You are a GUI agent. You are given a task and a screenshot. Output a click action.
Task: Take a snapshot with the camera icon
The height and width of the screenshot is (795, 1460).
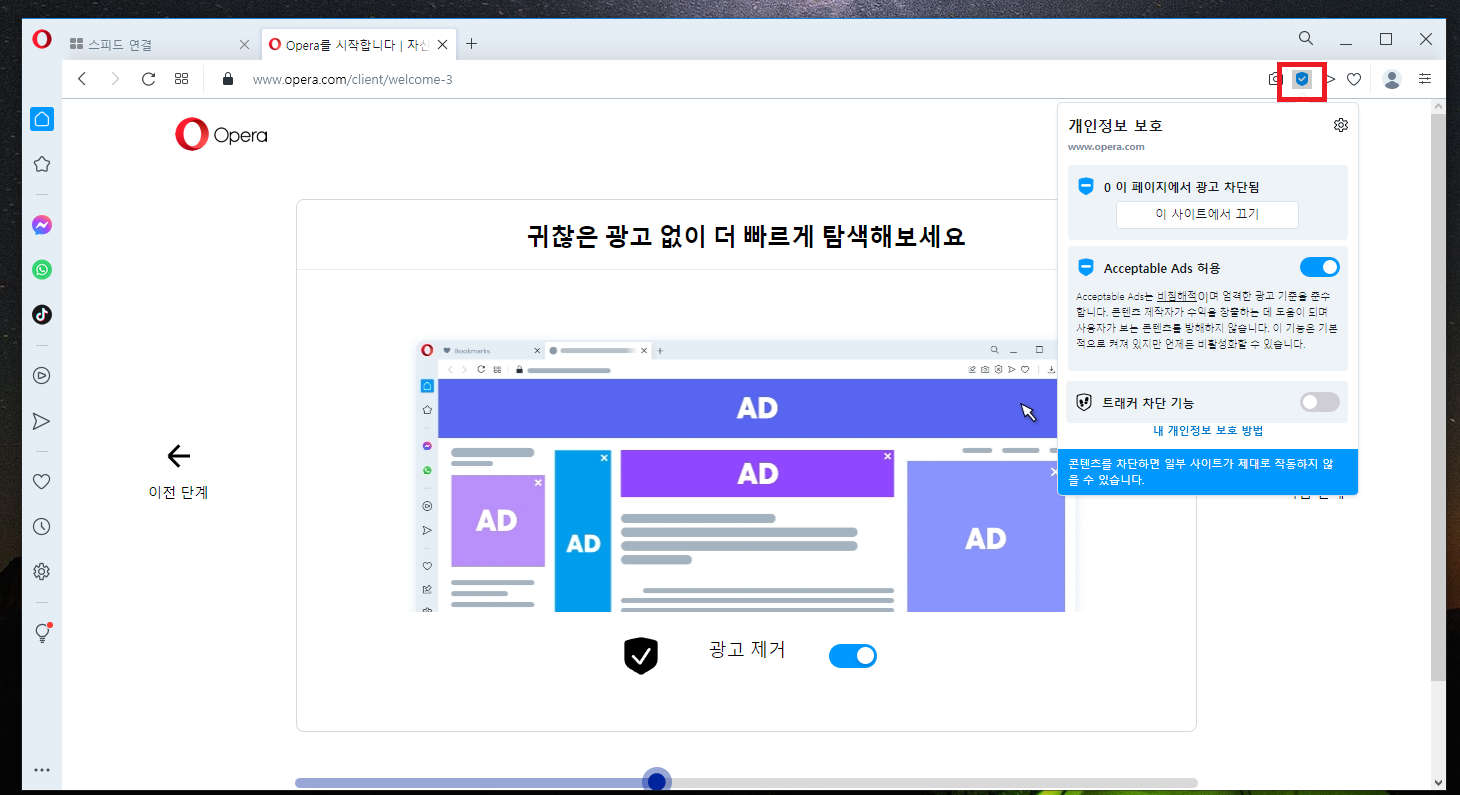pyautogui.click(x=1275, y=79)
